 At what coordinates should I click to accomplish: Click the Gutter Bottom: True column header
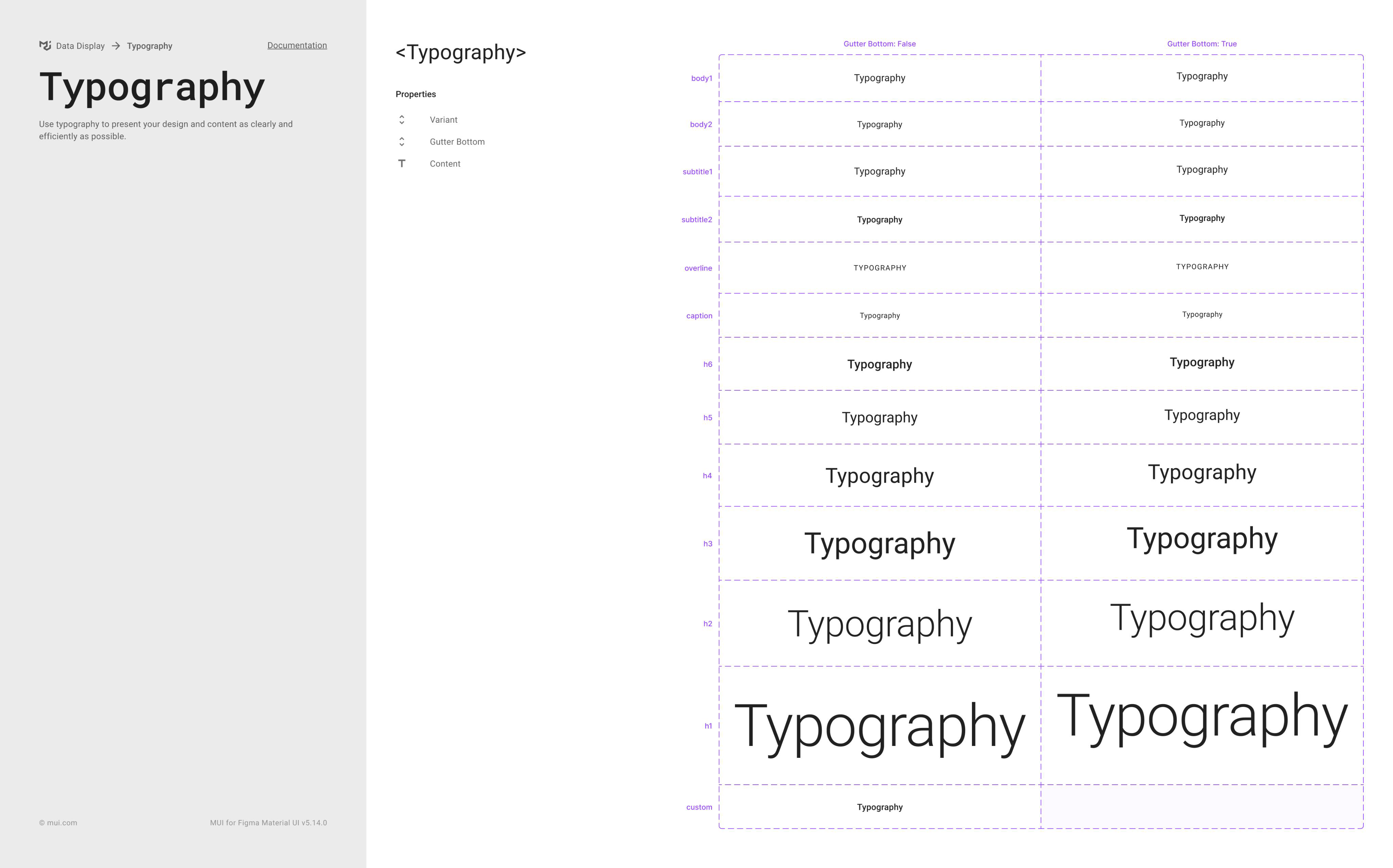pyautogui.click(x=1202, y=44)
